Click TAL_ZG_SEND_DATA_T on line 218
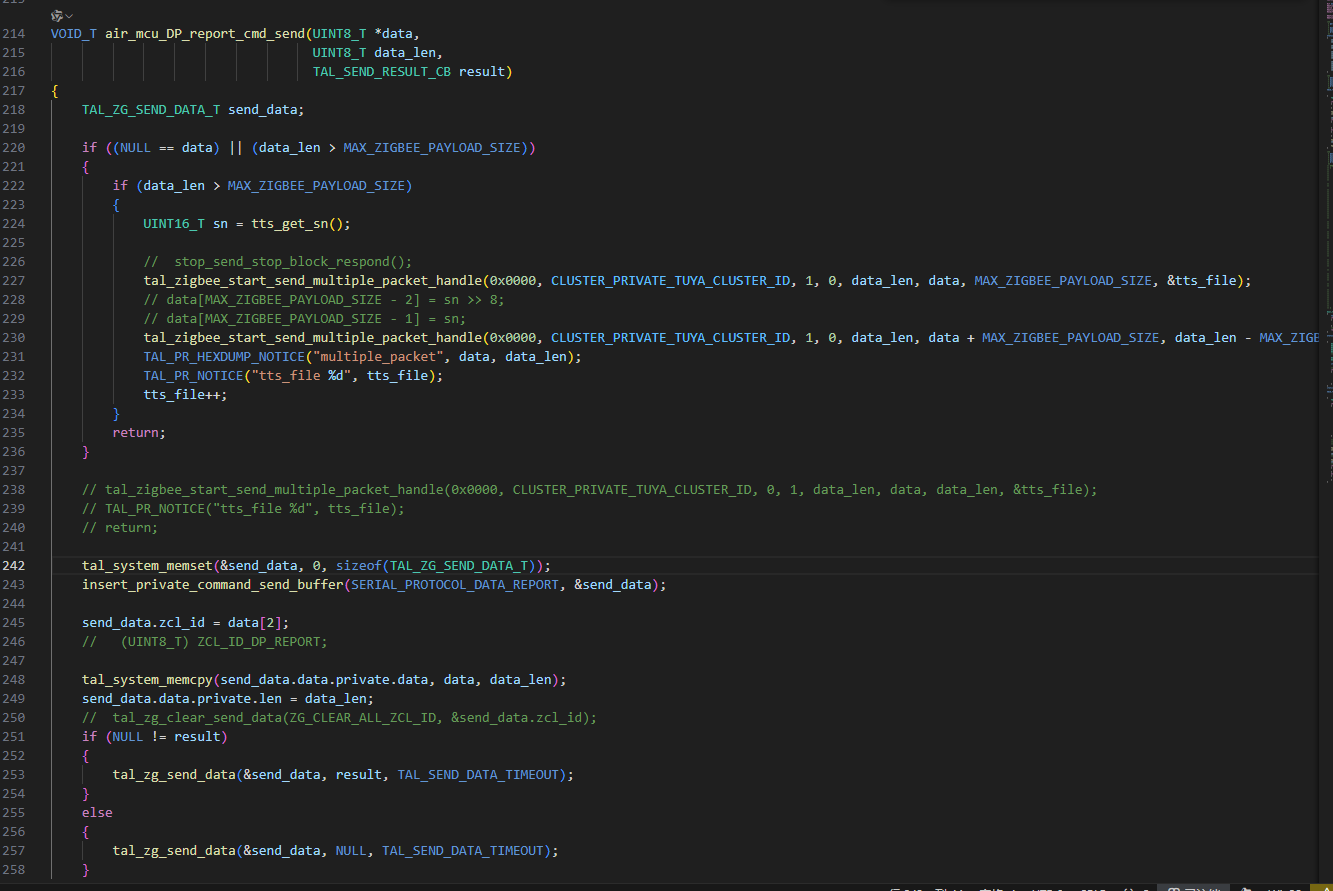Screen dimensions: 1333x891 [151, 110]
